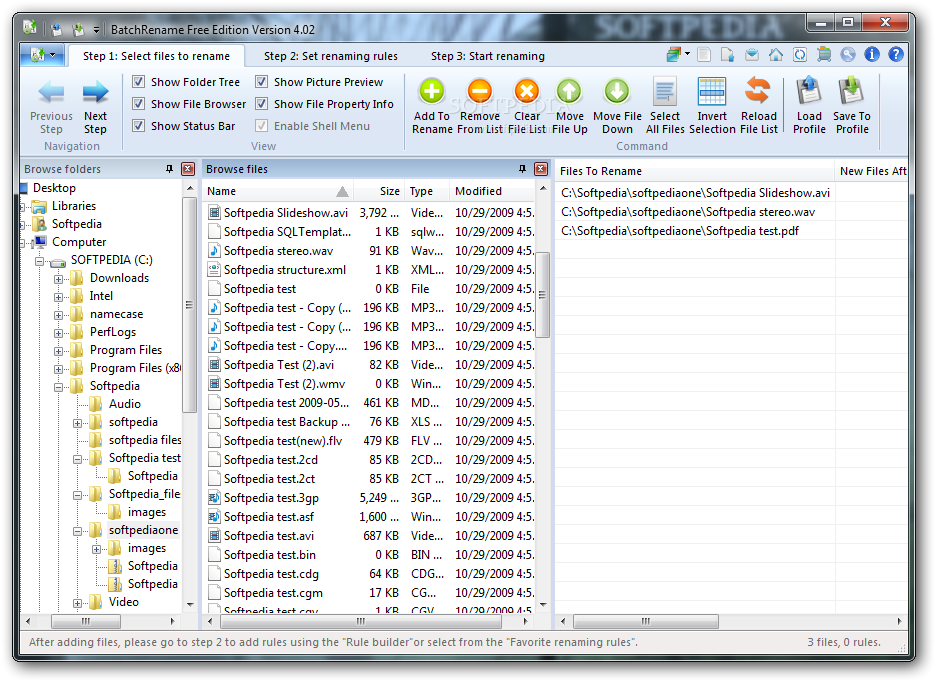This screenshot has height=682, width=936.
Task: Expand the PerfLogs folder node
Action: tap(58, 333)
